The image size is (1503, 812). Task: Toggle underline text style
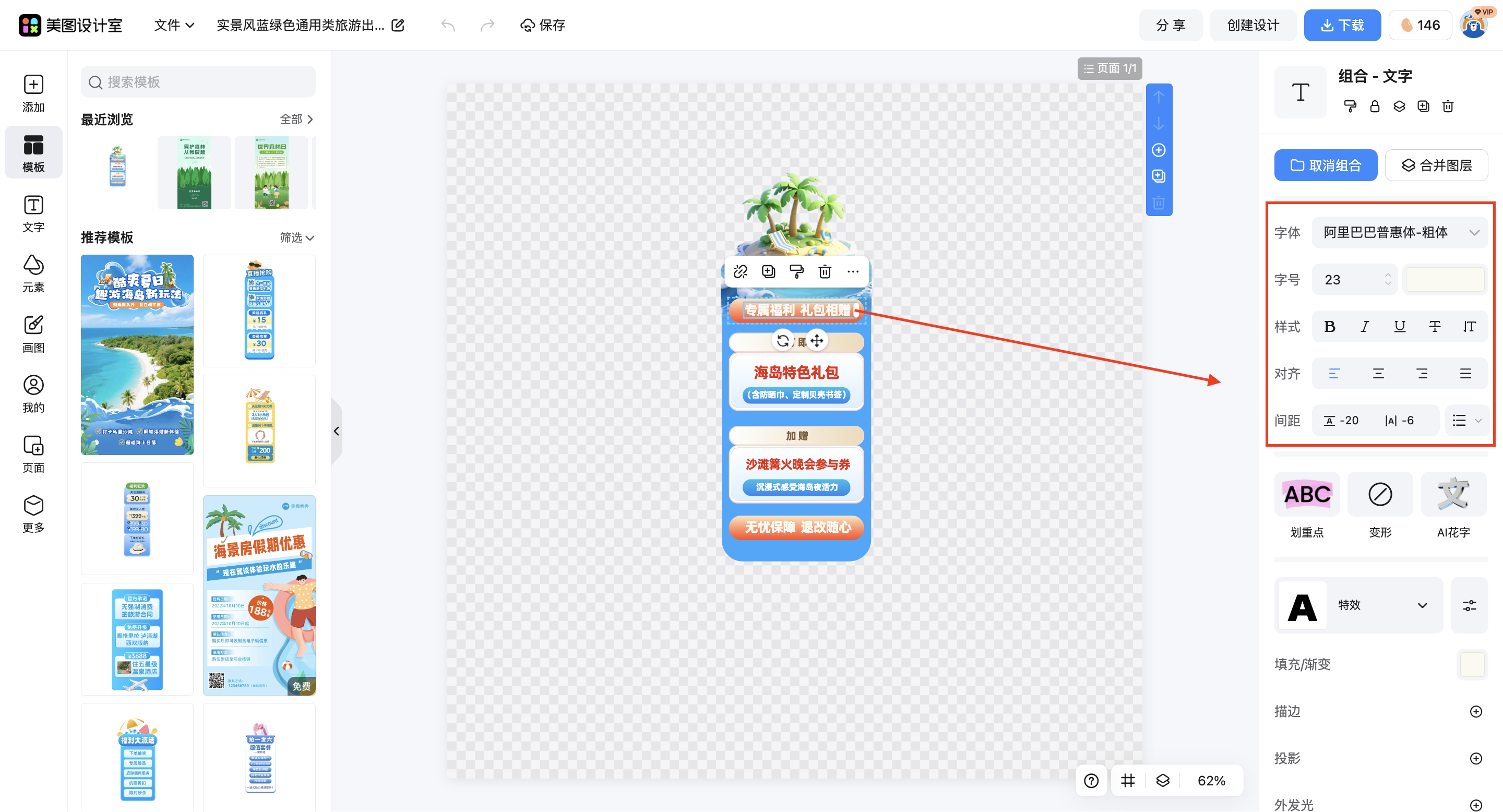click(1399, 327)
